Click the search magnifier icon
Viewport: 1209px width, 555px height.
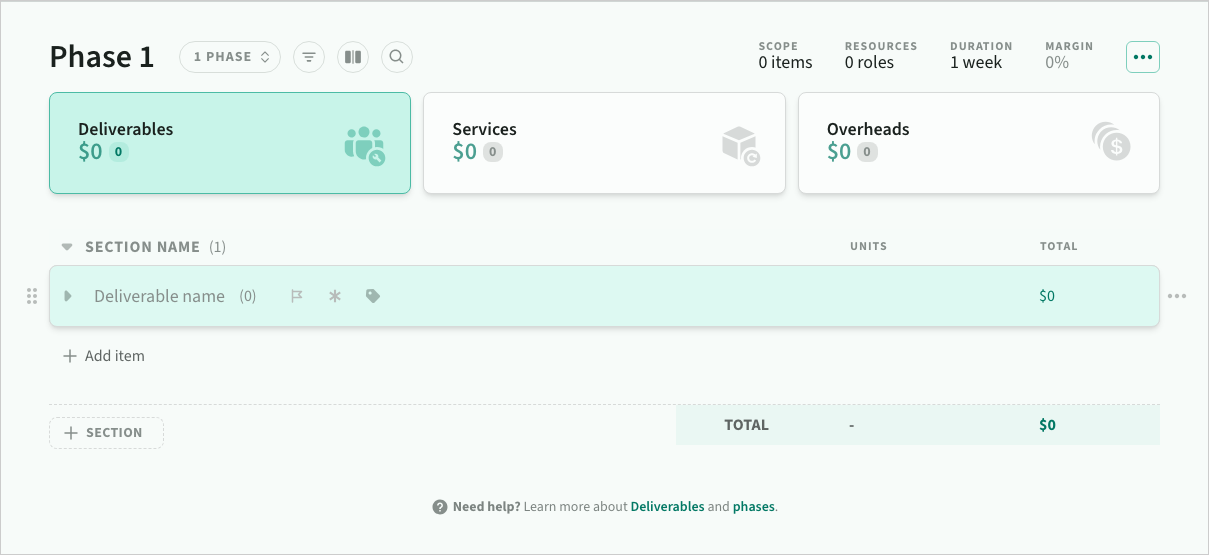(397, 57)
